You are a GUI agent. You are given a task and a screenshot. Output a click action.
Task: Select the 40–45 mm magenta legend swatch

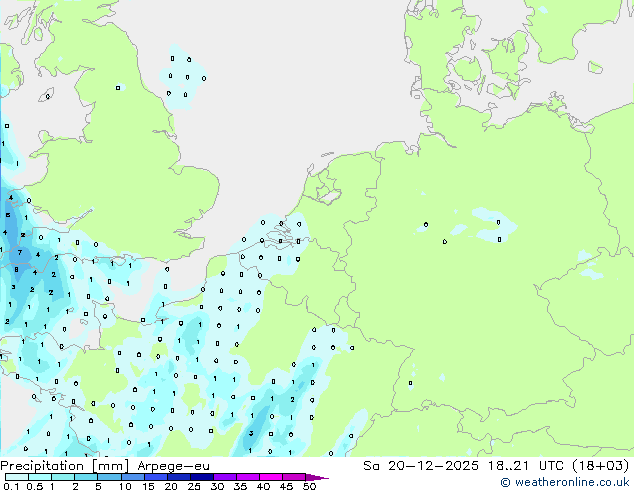[271, 477]
